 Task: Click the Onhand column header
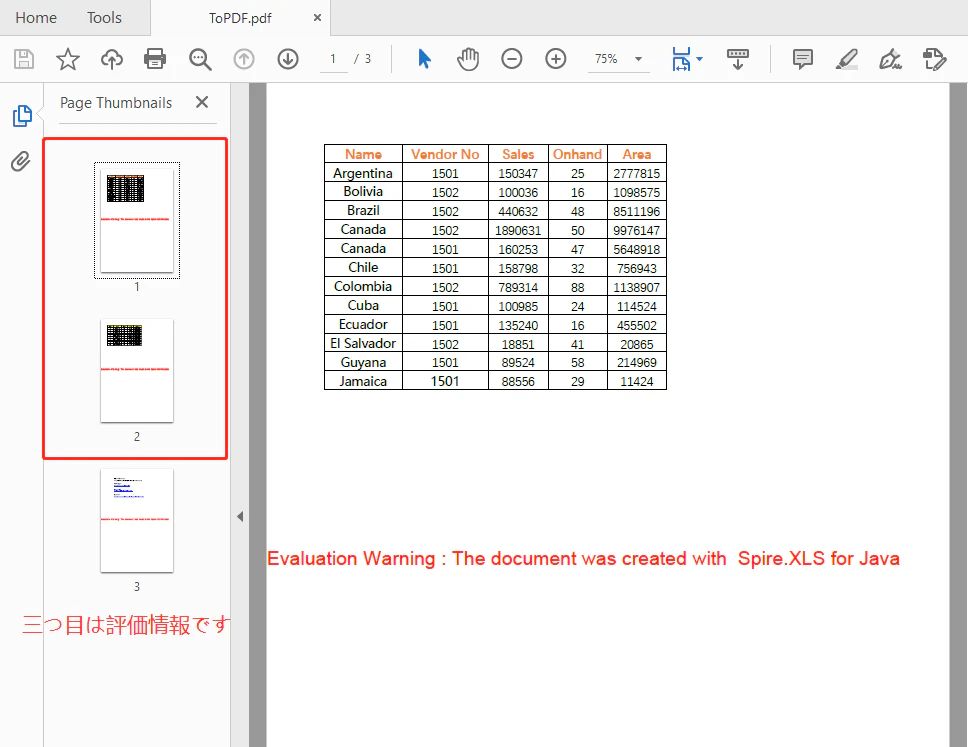[x=577, y=154]
